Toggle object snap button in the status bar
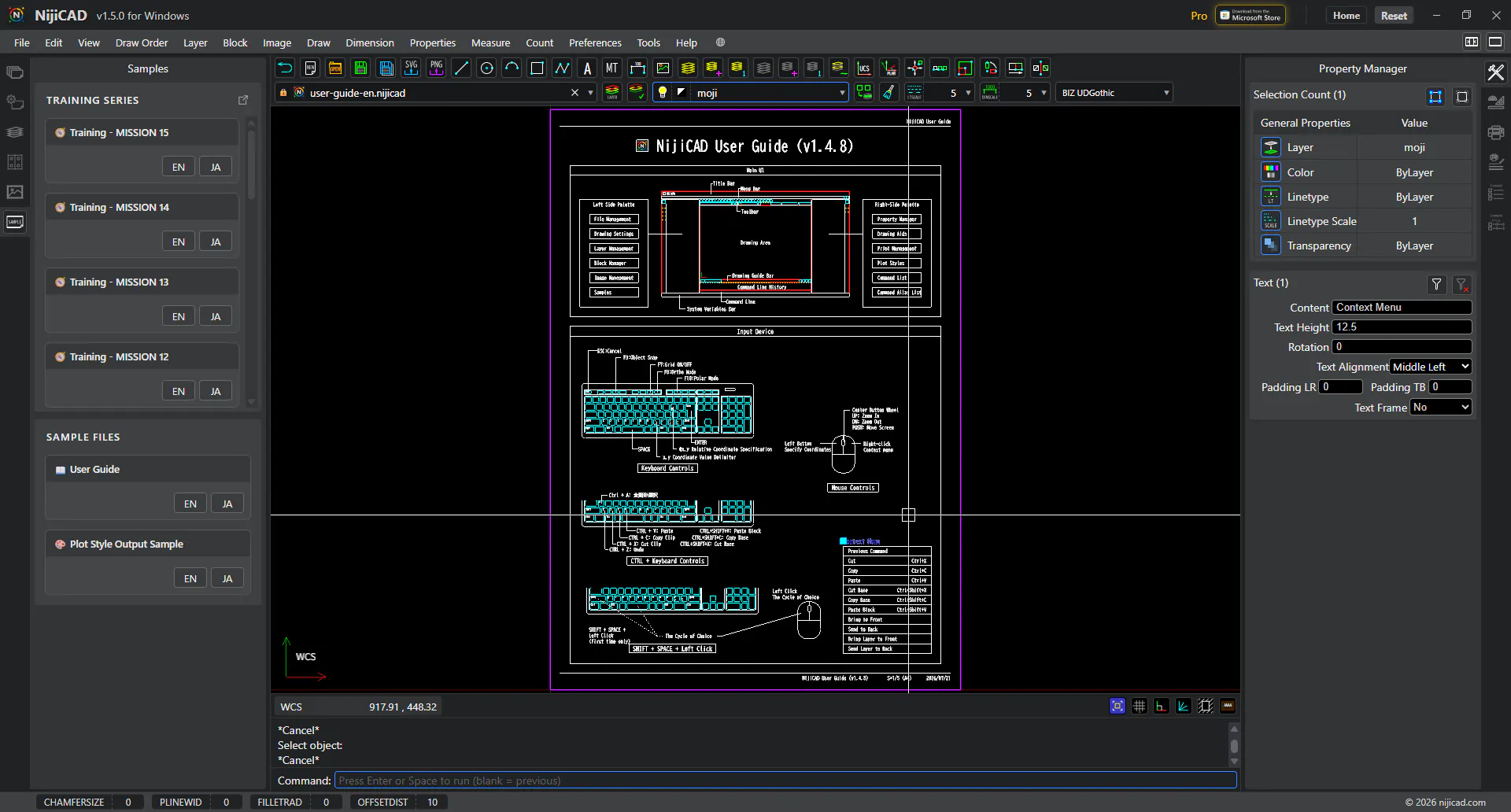 pyautogui.click(x=1118, y=707)
